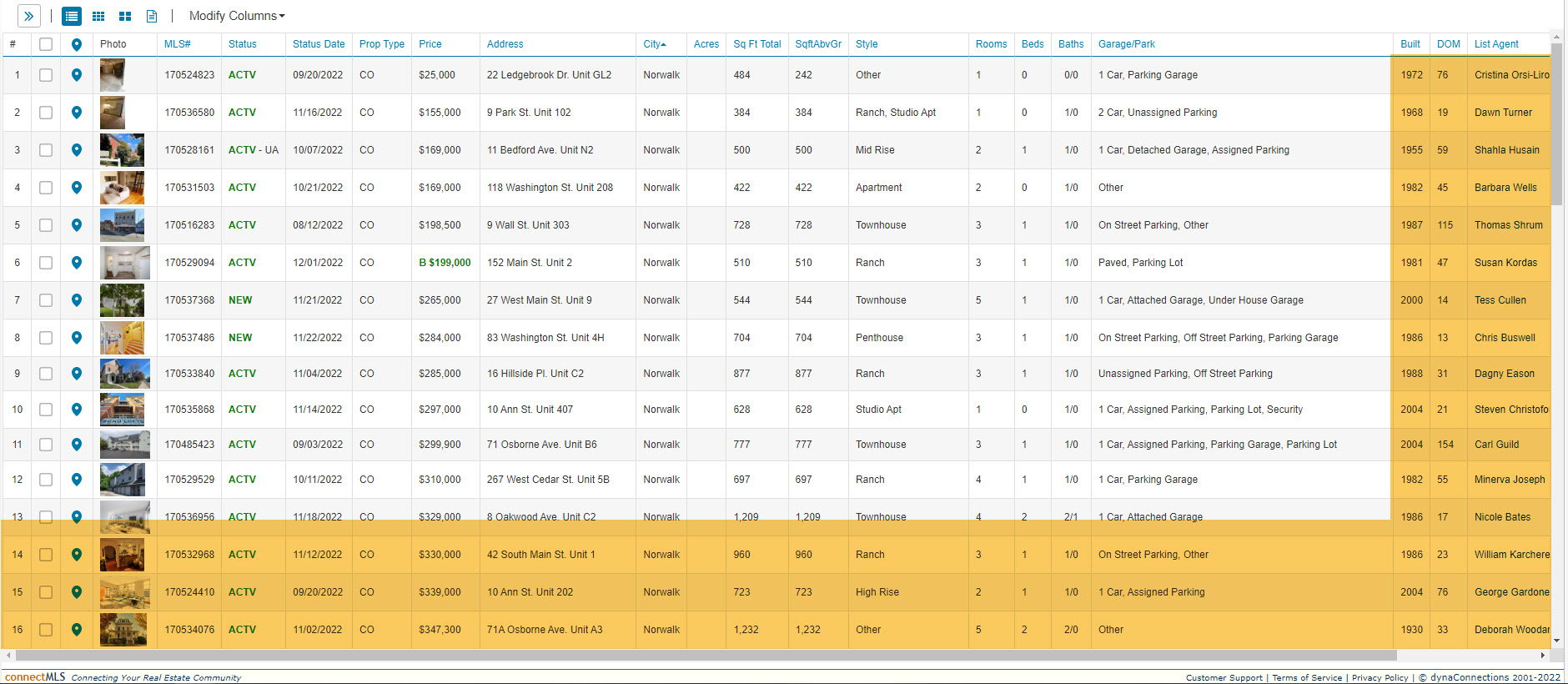The image size is (1568, 684).
Task: Sort by List Agent column header
Action: [x=1496, y=44]
